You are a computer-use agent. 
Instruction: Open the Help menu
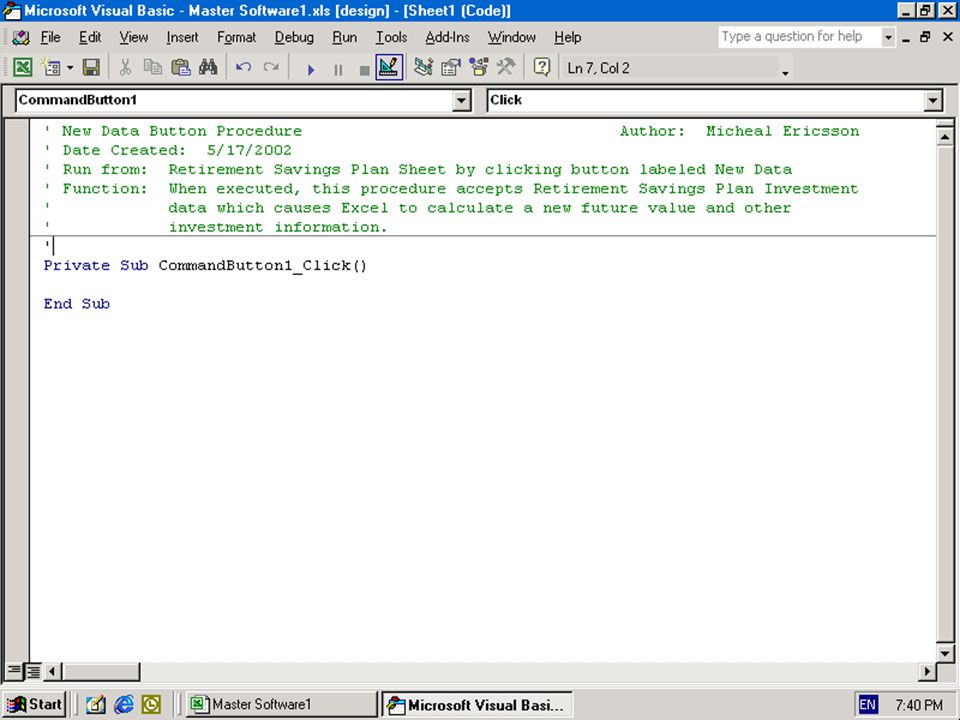[x=568, y=37]
